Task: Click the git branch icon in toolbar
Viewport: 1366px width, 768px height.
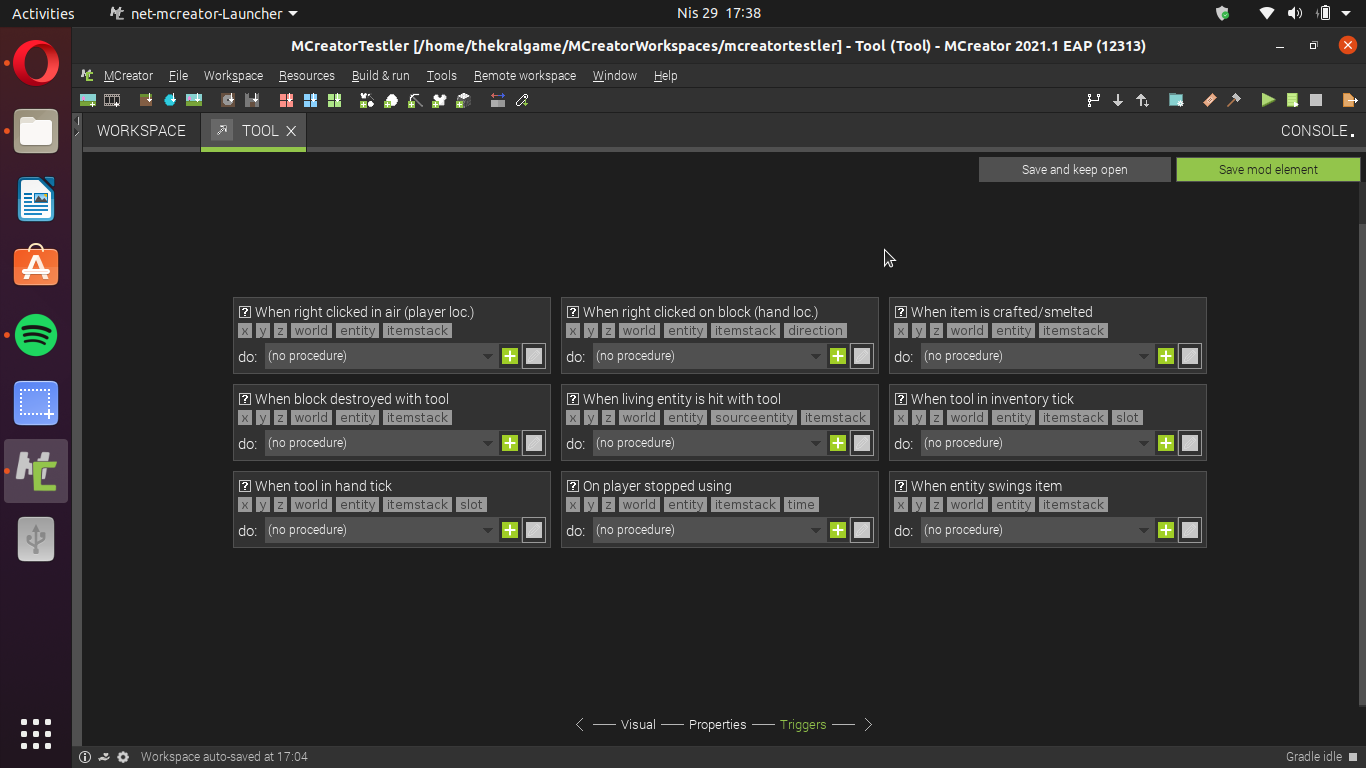Action: point(1093,100)
